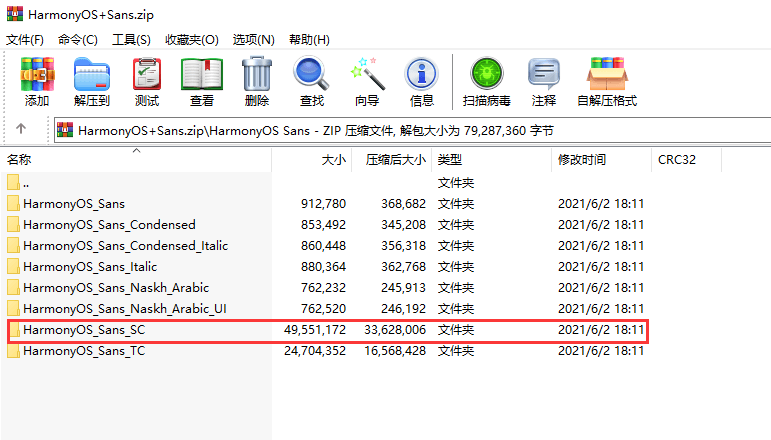
Task: Click the packed size value 246,192
Action: (x=404, y=309)
